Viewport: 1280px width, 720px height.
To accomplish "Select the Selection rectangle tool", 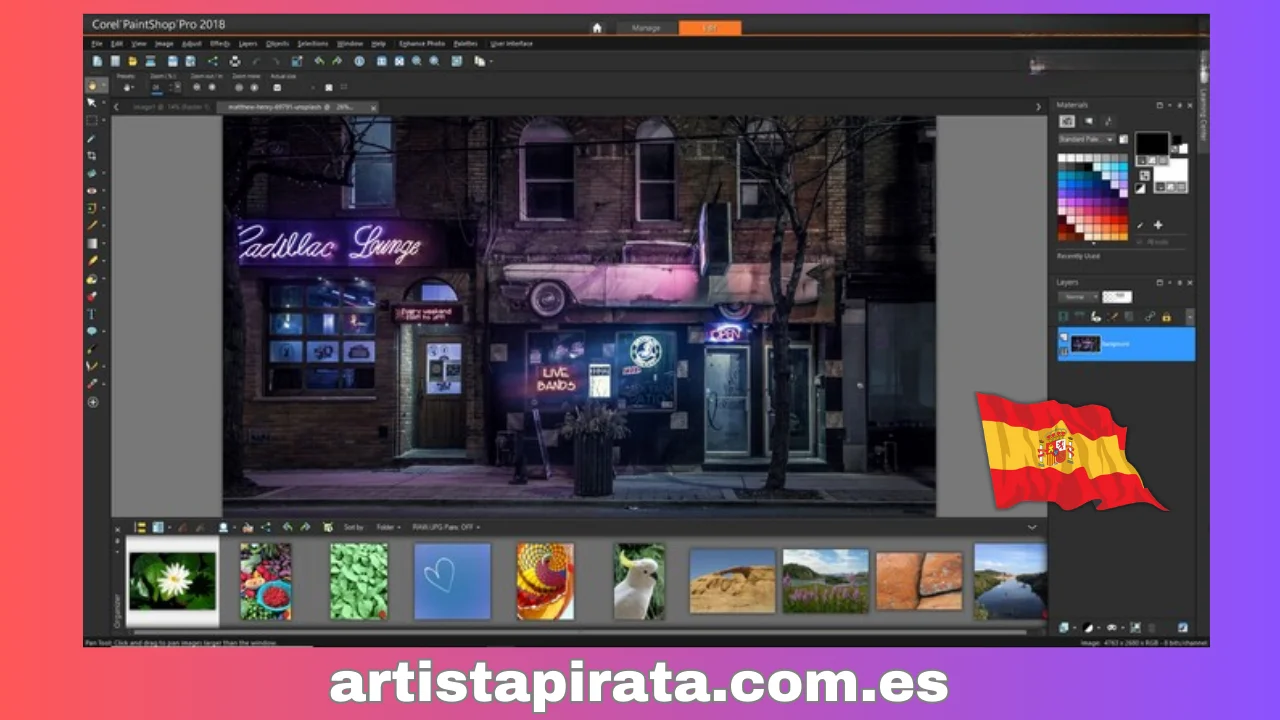I will click(x=92, y=121).
